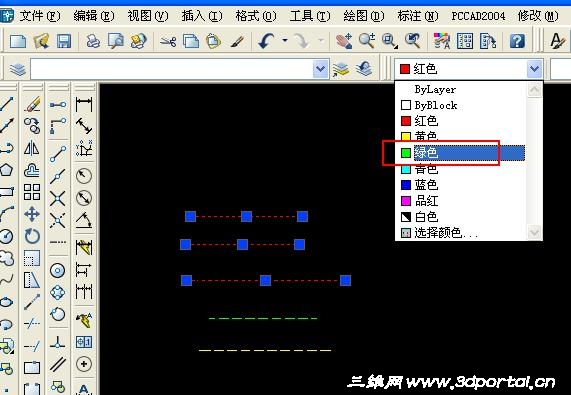Click the Open file icon
The height and width of the screenshot is (395, 571).
click(41, 41)
